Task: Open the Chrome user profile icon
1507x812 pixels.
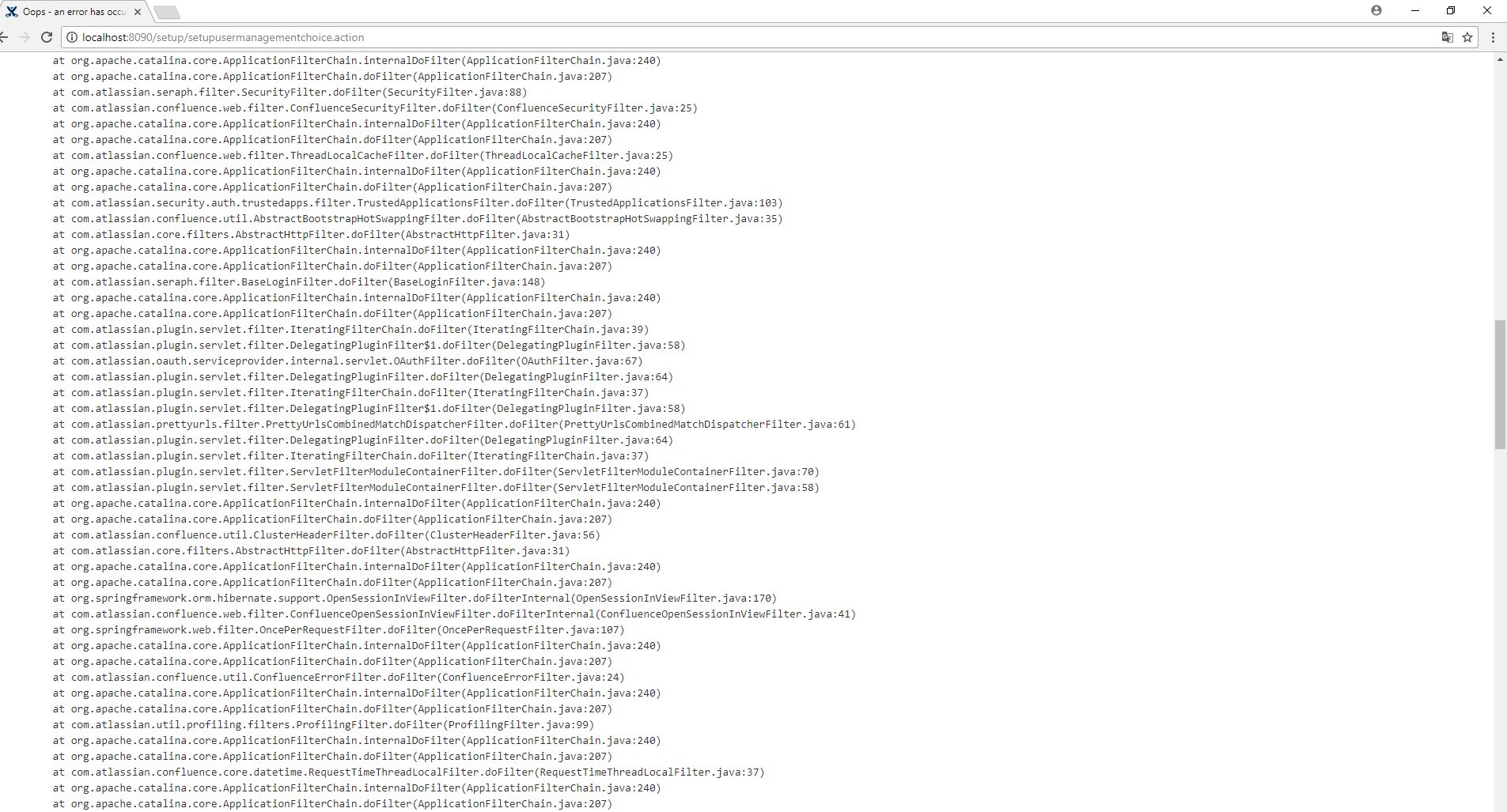Action: click(1376, 10)
